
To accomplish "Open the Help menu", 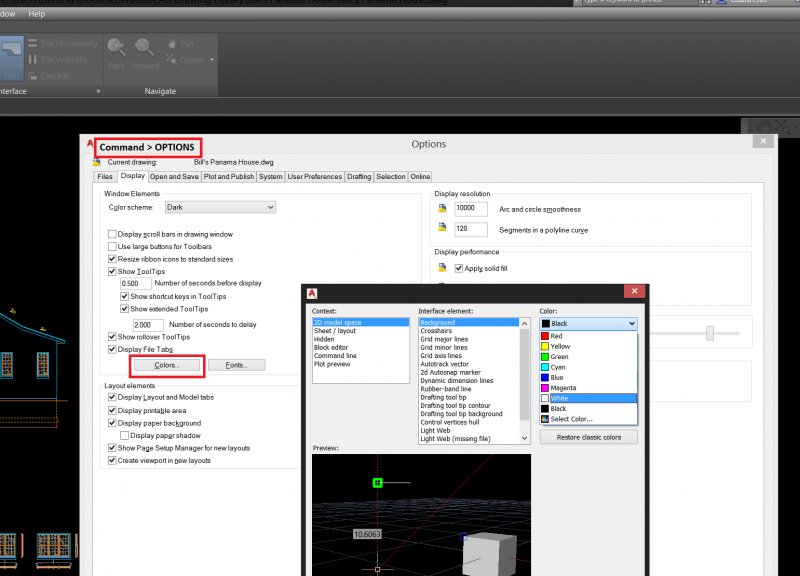I will coord(37,14).
